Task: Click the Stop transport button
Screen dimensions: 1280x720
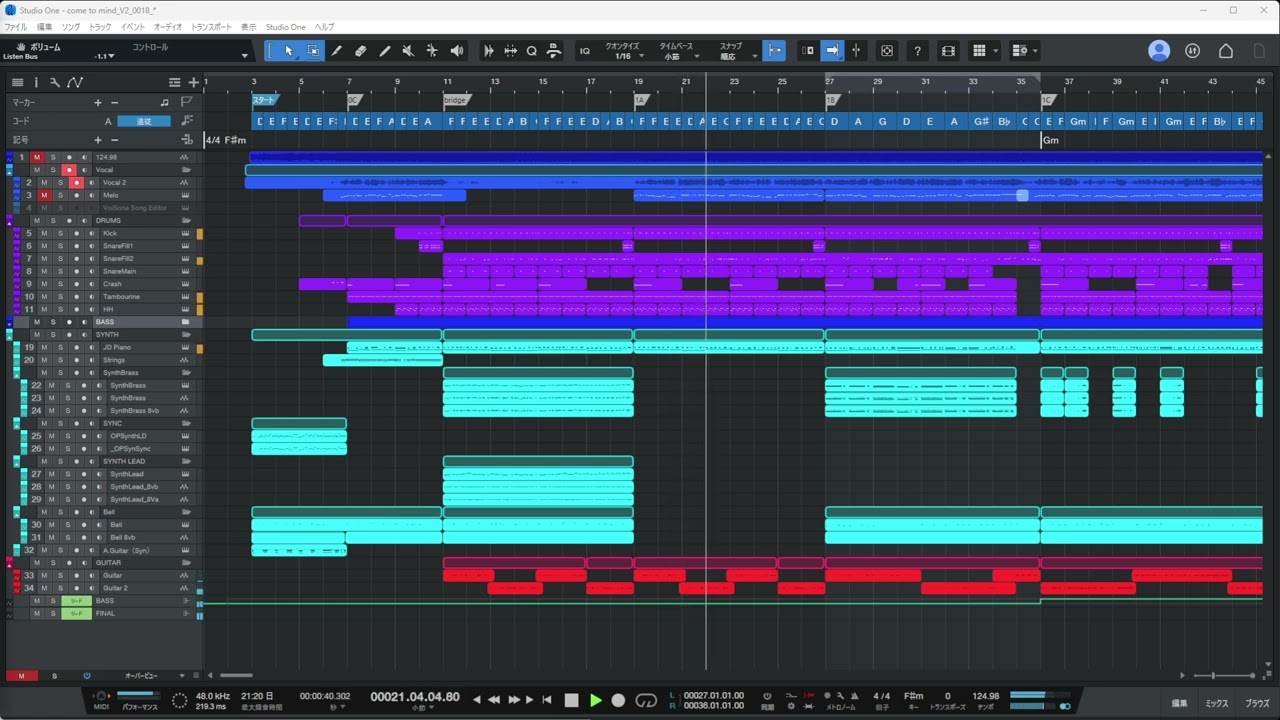Action: coord(572,700)
